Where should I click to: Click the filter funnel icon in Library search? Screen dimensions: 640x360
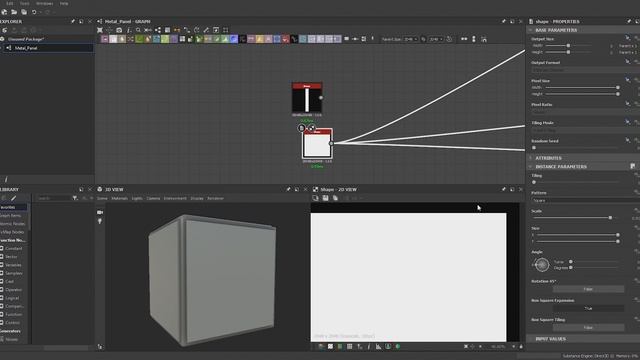coord(75,198)
